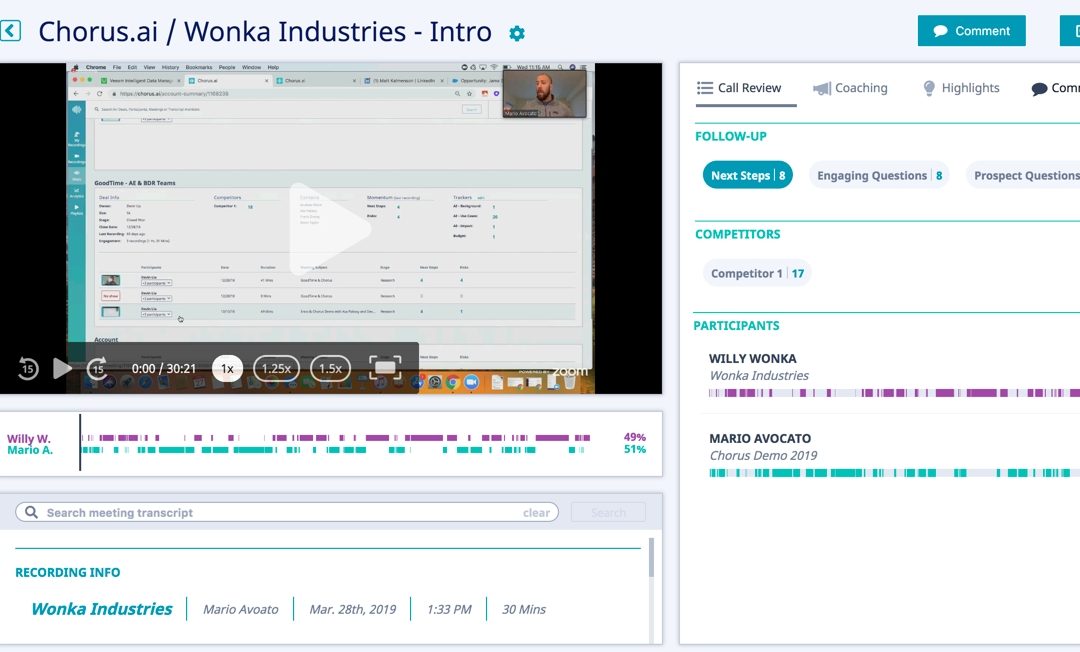The width and height of the screenshot is (1080, 652).
Task: Click the transcript panel scrollbar
Action: [652, 558]
